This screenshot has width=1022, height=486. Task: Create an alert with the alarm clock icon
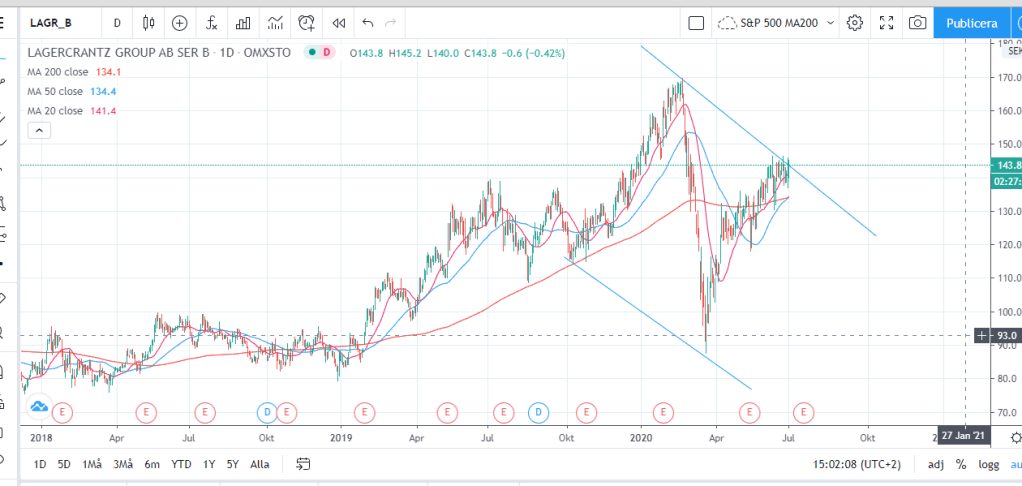(307, 22)
